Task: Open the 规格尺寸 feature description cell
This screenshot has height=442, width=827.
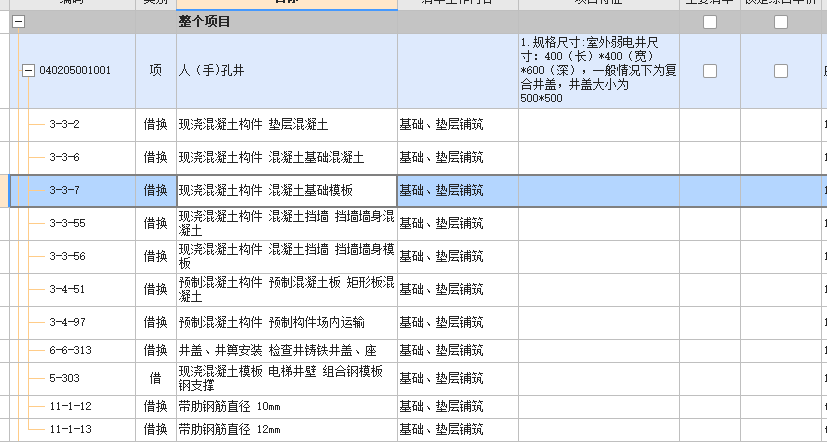Action: pyautogui.click(x=599, y=71)
